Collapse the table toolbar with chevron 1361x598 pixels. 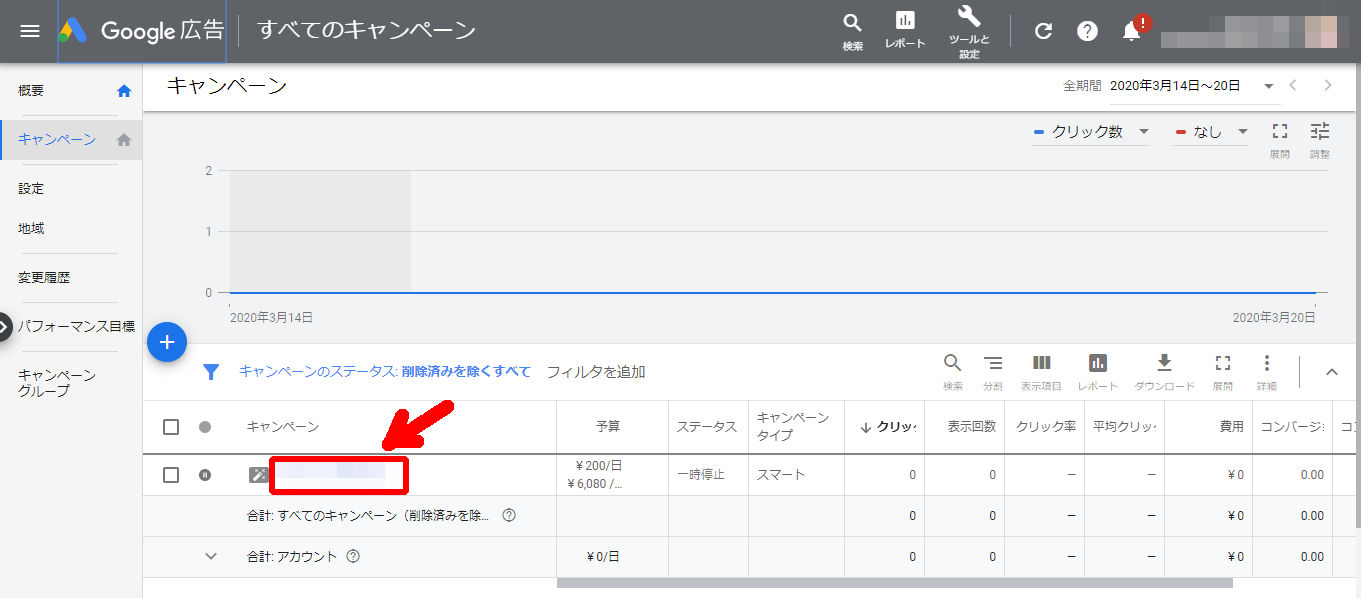(x=1331, y=372)
